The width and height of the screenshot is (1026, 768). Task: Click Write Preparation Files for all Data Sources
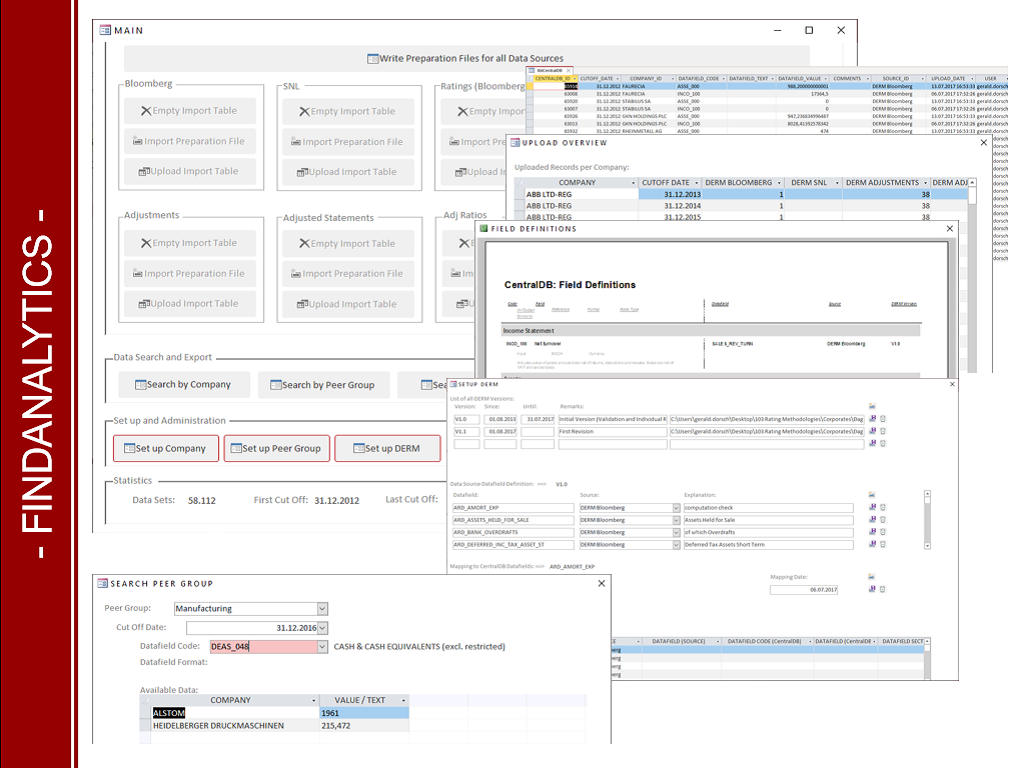point(465,58)
